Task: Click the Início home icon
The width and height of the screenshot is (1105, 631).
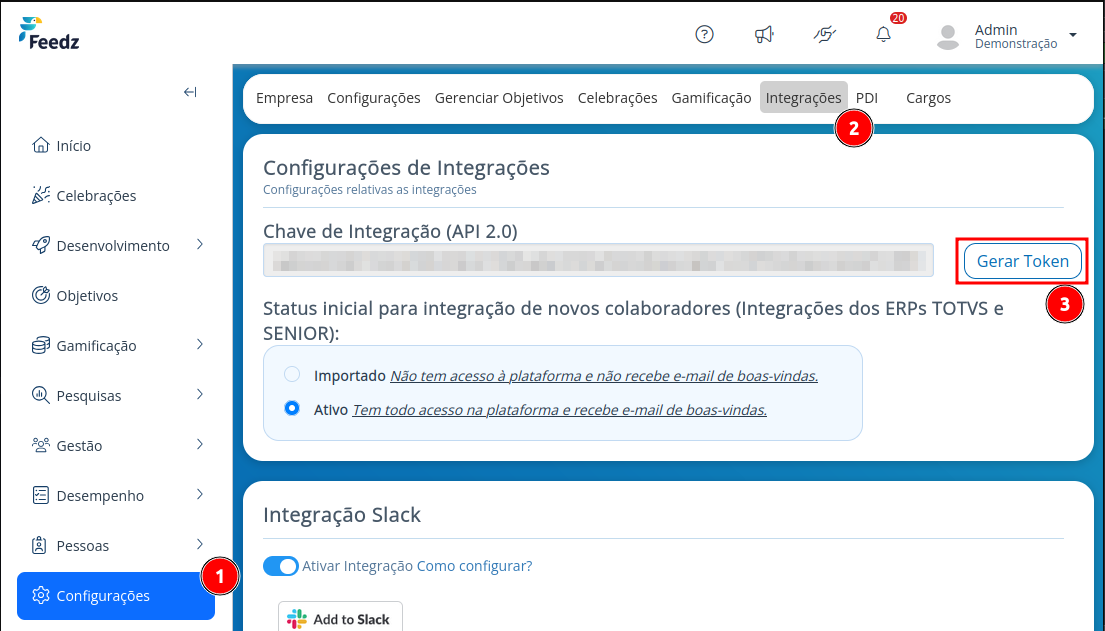Action: pyautogui.click(x=41, y=145)
